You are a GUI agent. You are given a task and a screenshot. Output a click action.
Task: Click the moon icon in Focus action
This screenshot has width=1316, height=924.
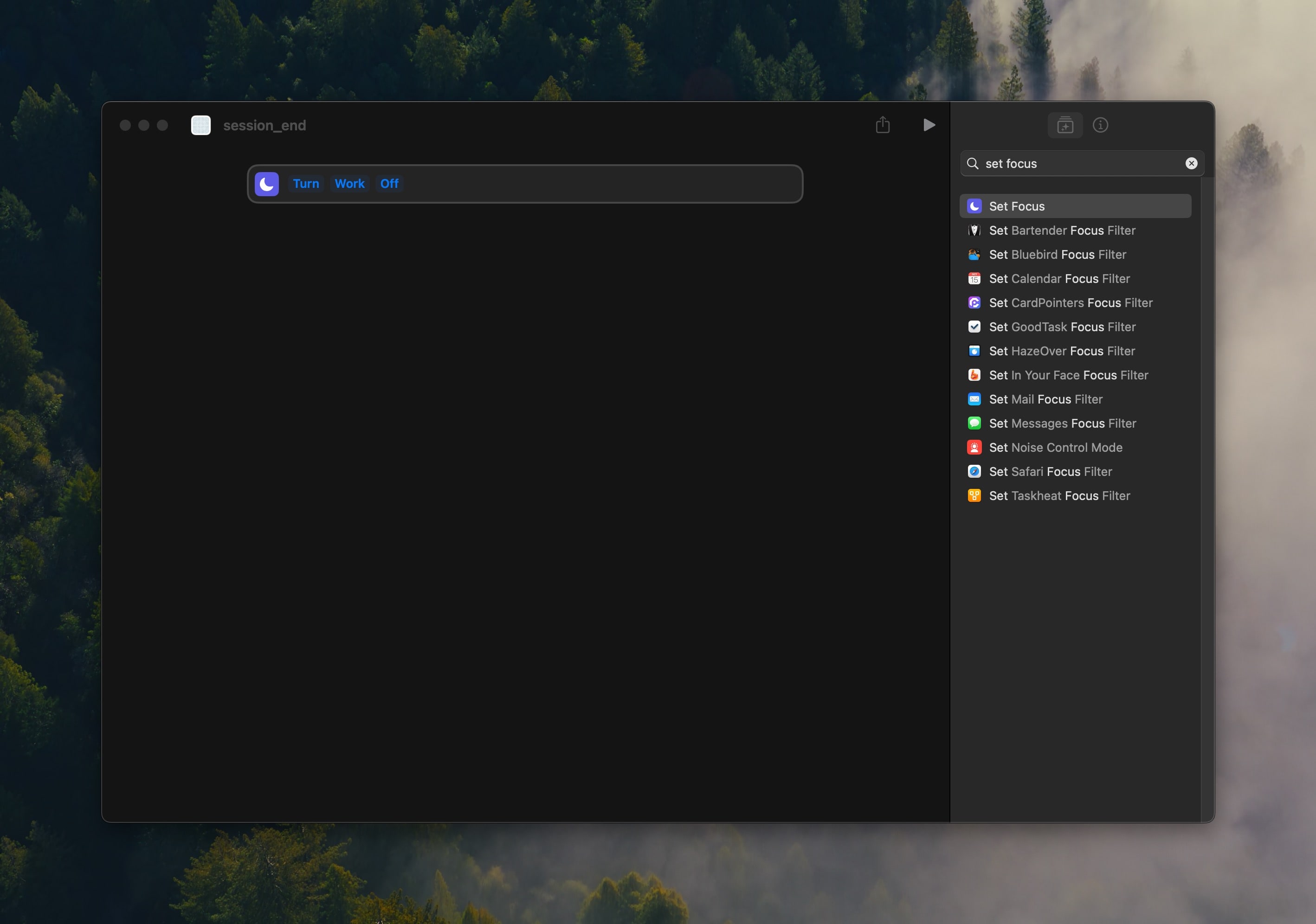(266, 184)
